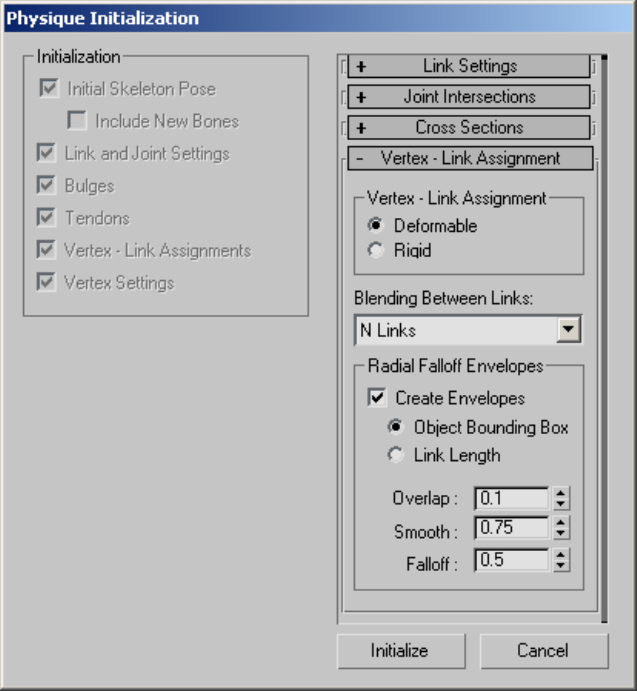This screenshot has width=637, height=691.
Task: Toggle the Include New Bones checkbox
Action: click(x=76, y=121)
